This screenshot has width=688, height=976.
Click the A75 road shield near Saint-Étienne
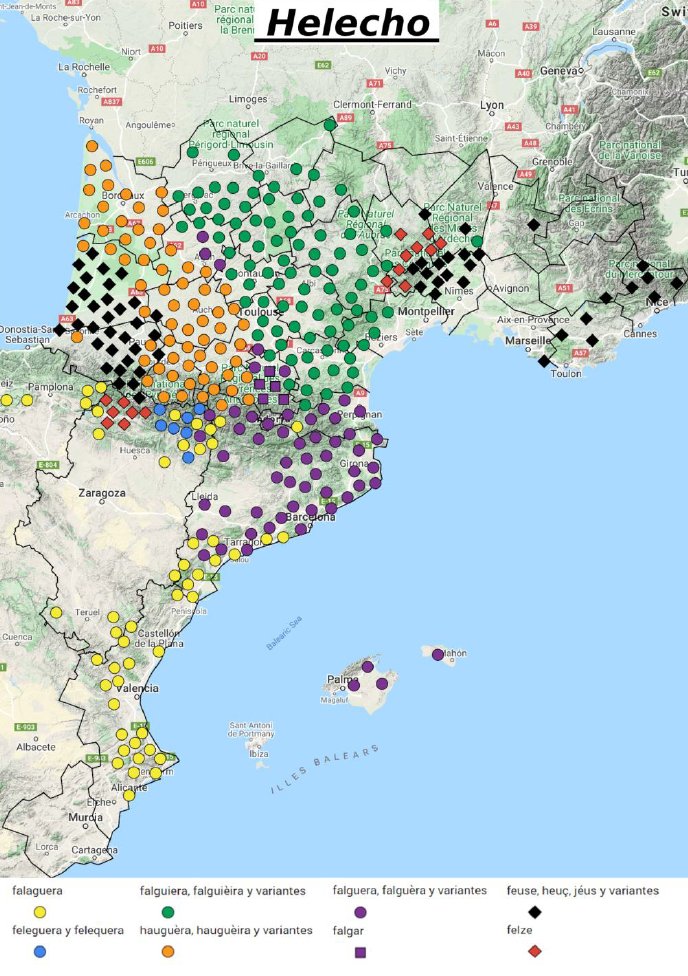(385, 146)
